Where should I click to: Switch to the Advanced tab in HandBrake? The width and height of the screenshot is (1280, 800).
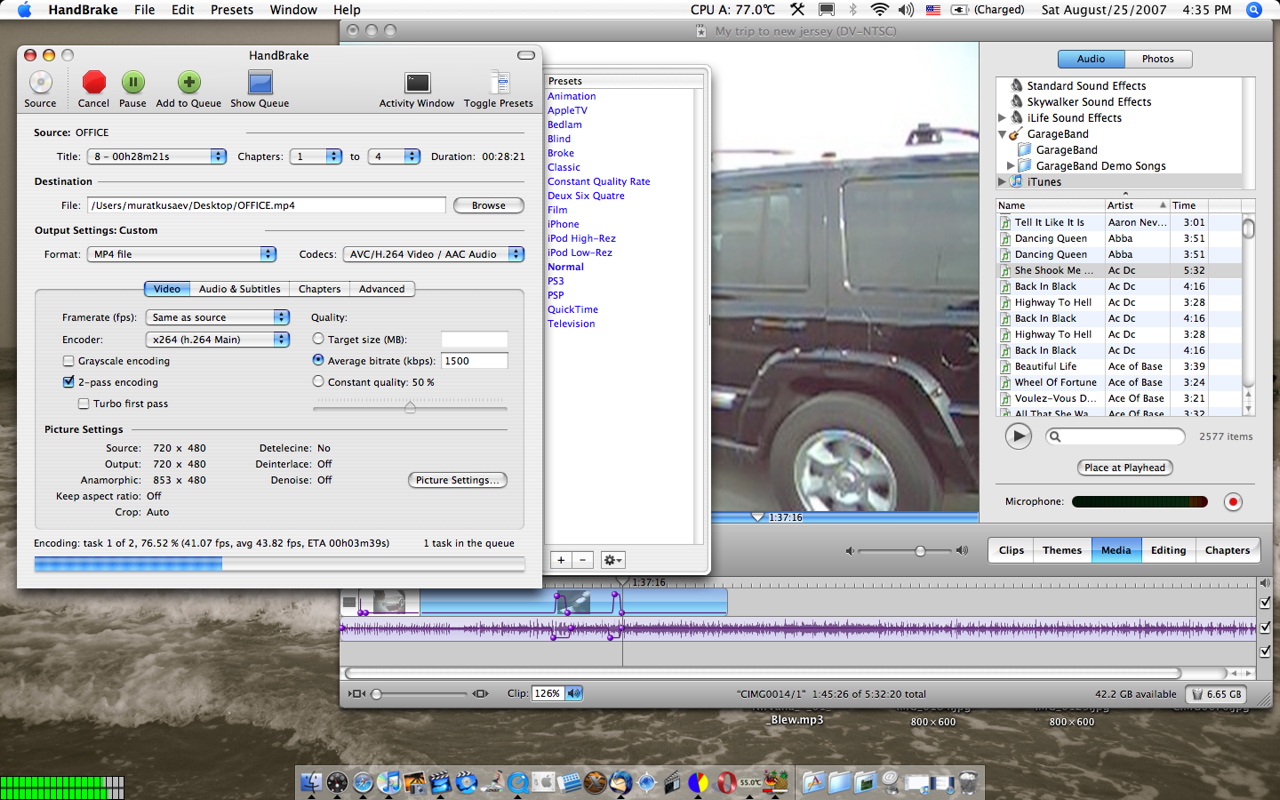click(x=382, y=289)
